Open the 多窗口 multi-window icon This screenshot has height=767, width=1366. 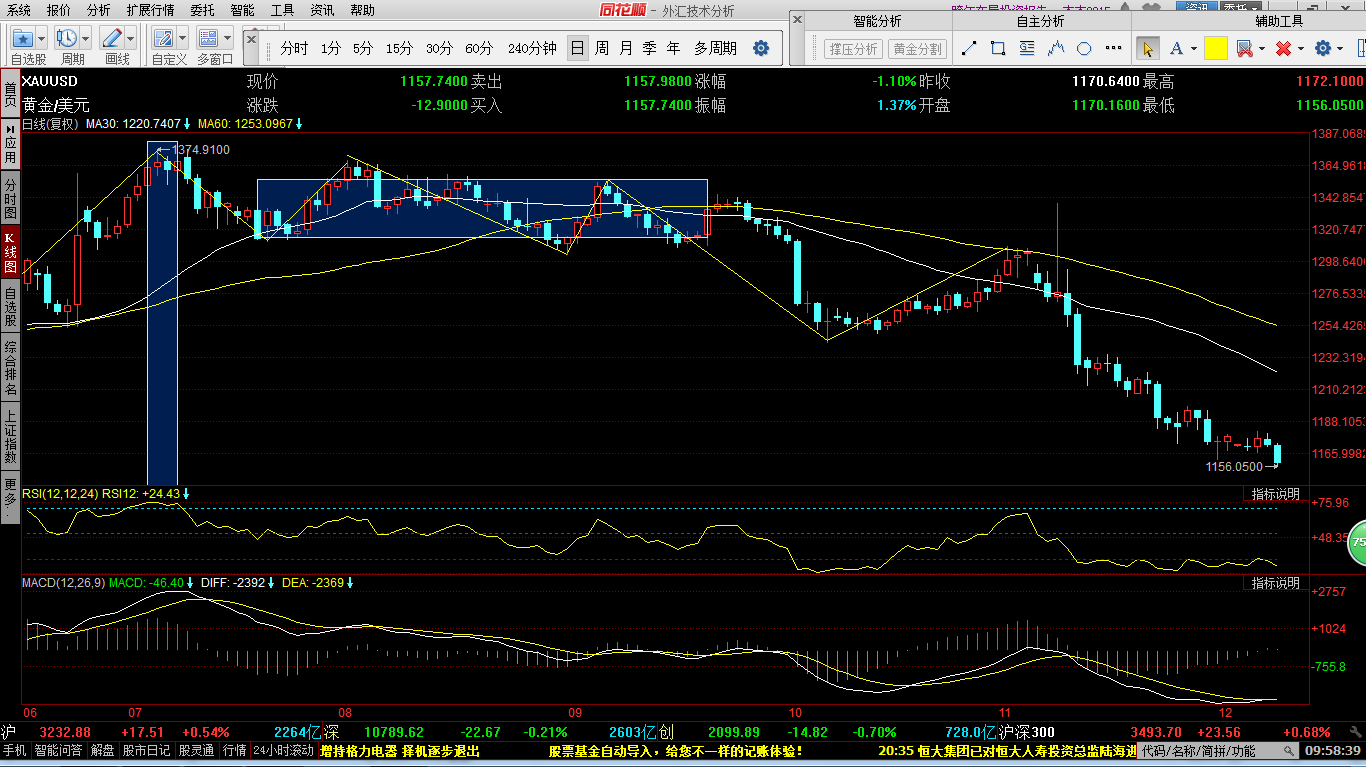click(209, 38)
